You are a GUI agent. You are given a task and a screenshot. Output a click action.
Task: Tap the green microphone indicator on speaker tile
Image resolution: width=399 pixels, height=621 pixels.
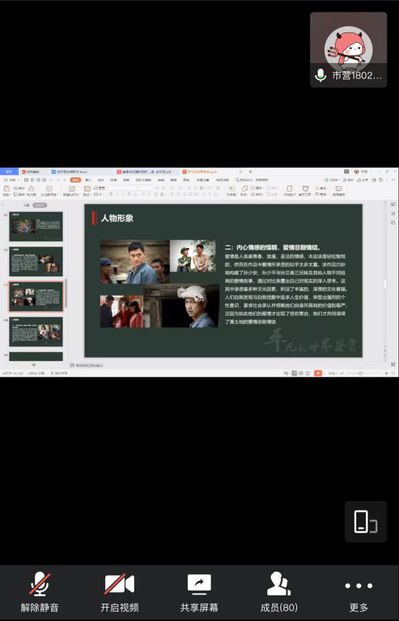[320, 75]
